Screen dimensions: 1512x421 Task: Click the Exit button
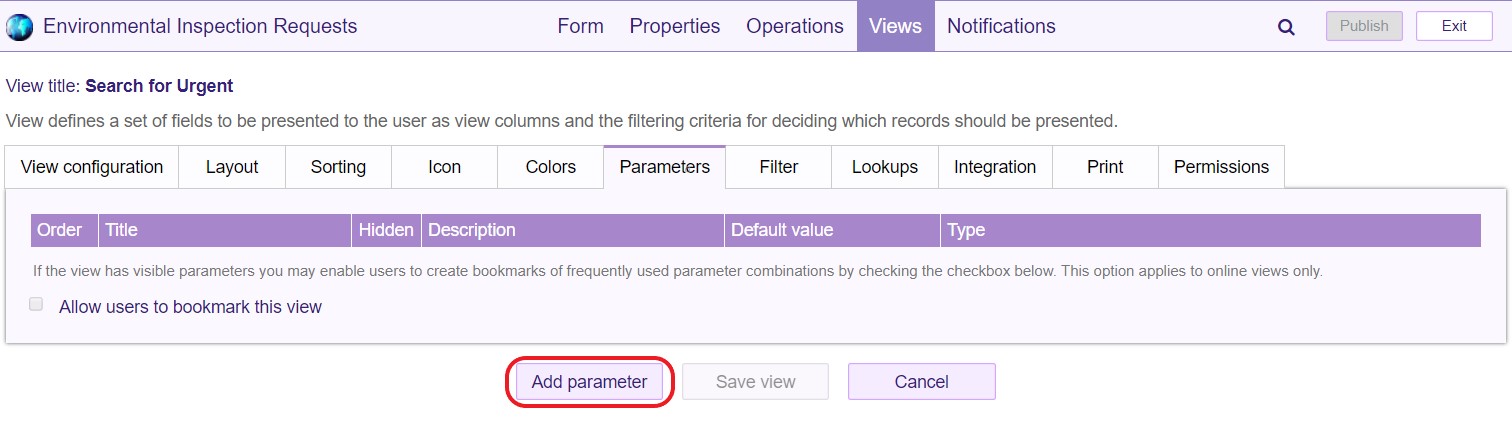1453,27
